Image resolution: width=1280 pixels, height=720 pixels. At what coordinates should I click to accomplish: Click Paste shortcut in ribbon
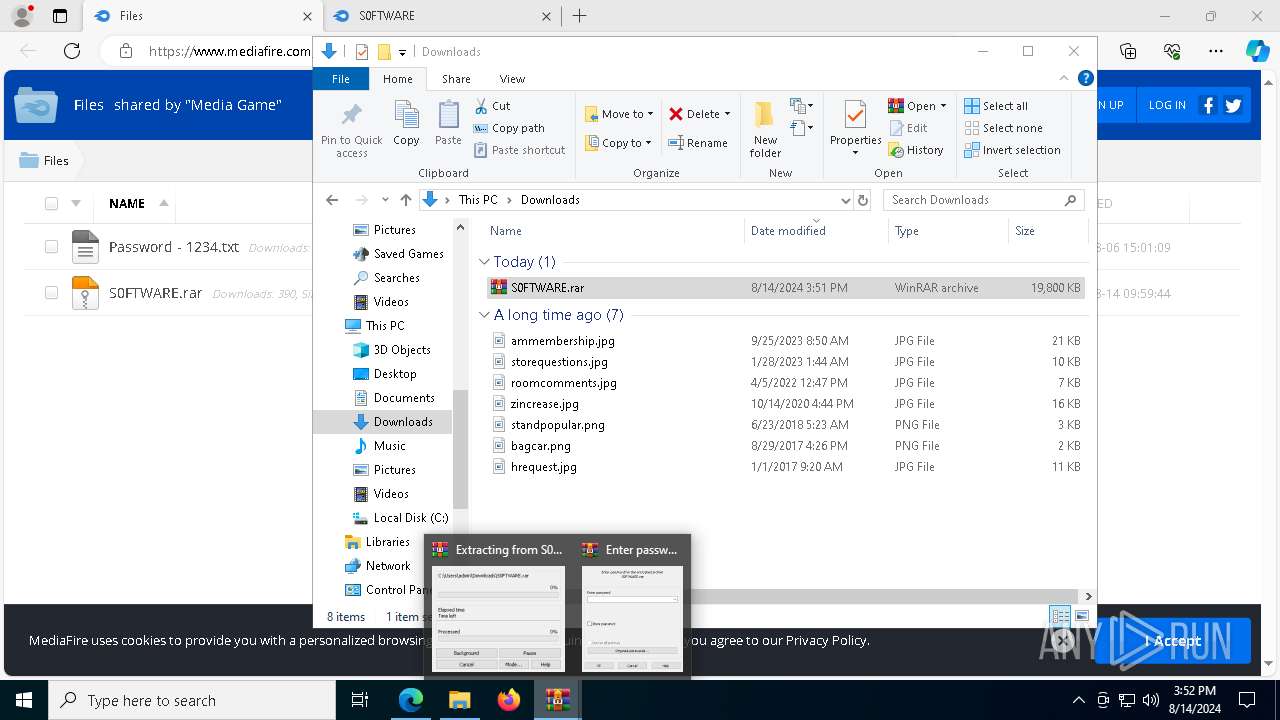tap(519, 150)
